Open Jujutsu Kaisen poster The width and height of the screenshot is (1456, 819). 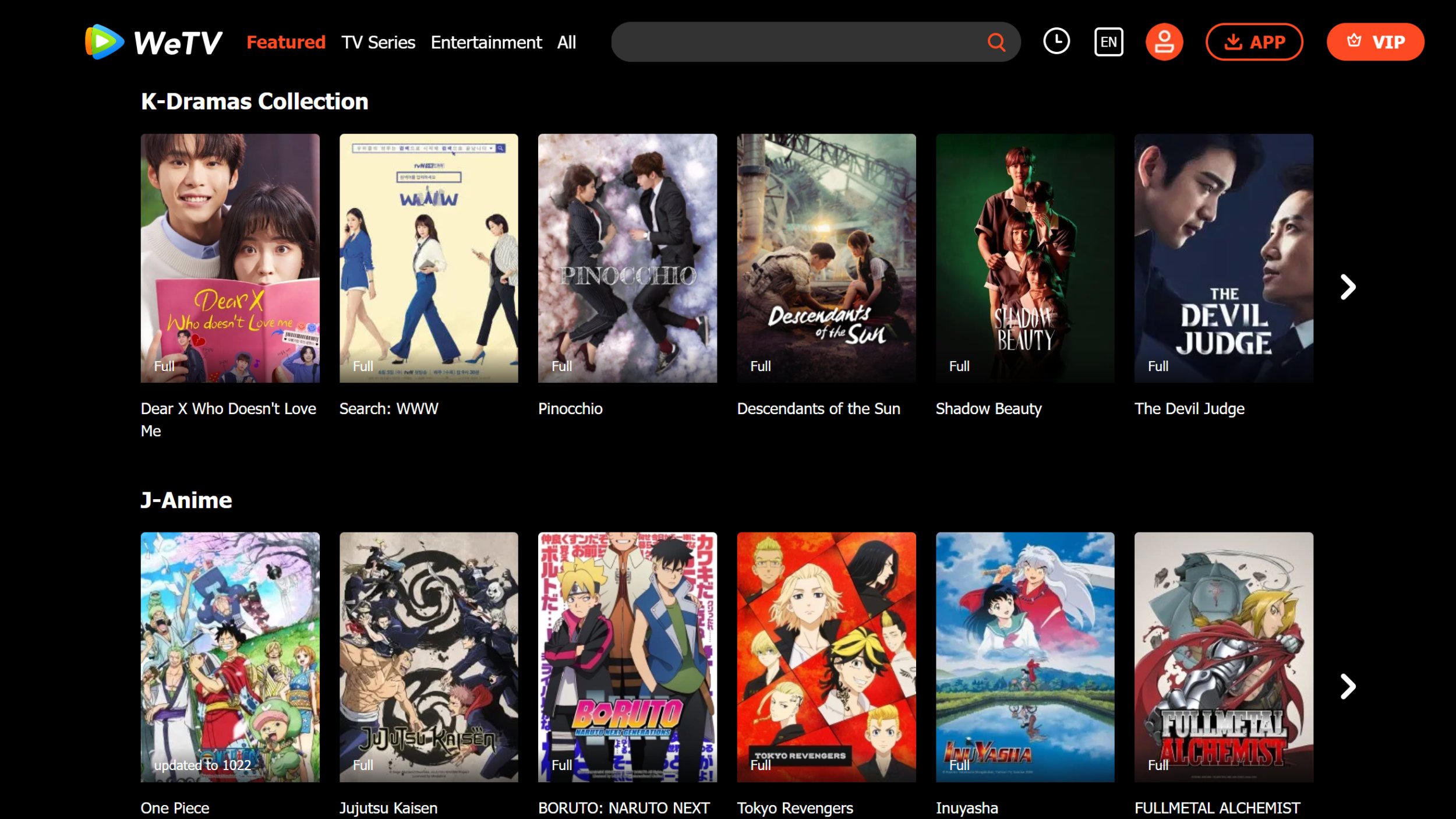429,657
